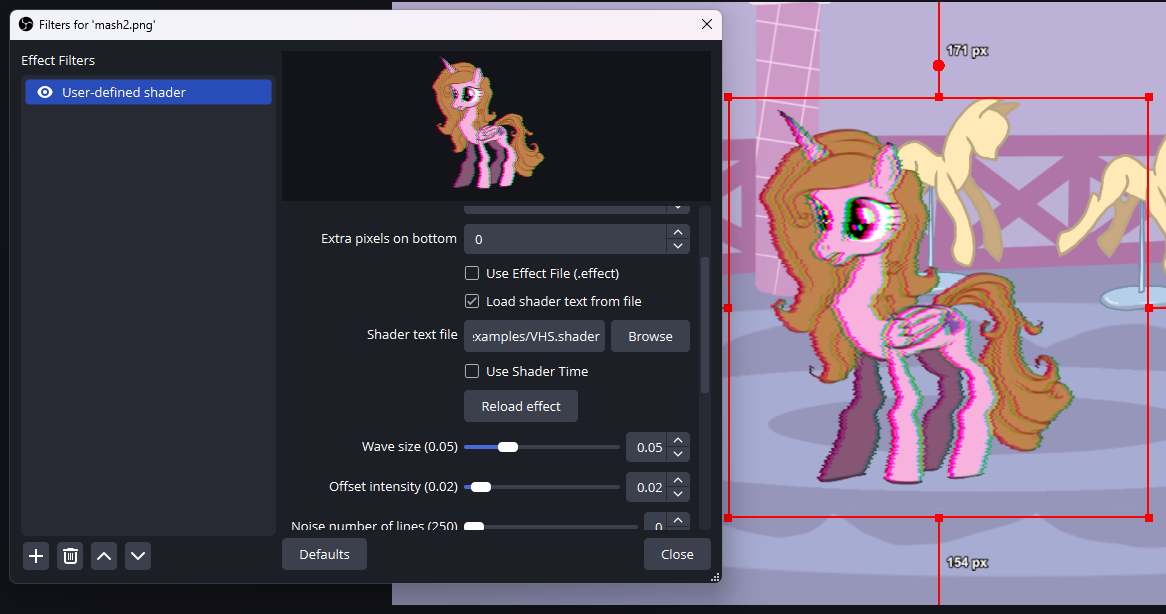Increase the Wave size spinner value
Image resolution: width=1166 pixels, height=614 pixels.
pos(678,441)
